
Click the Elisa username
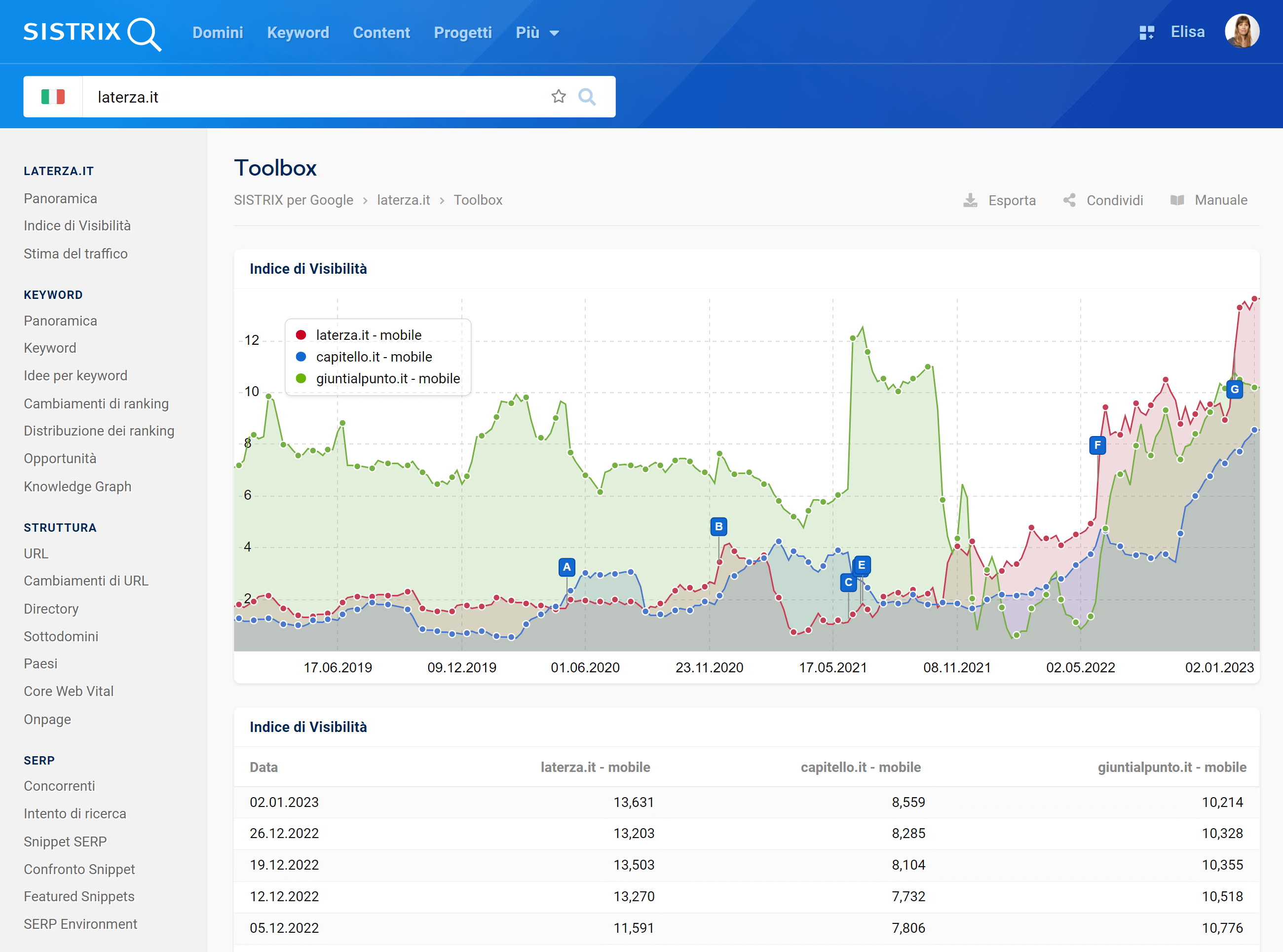(1187, 32)
